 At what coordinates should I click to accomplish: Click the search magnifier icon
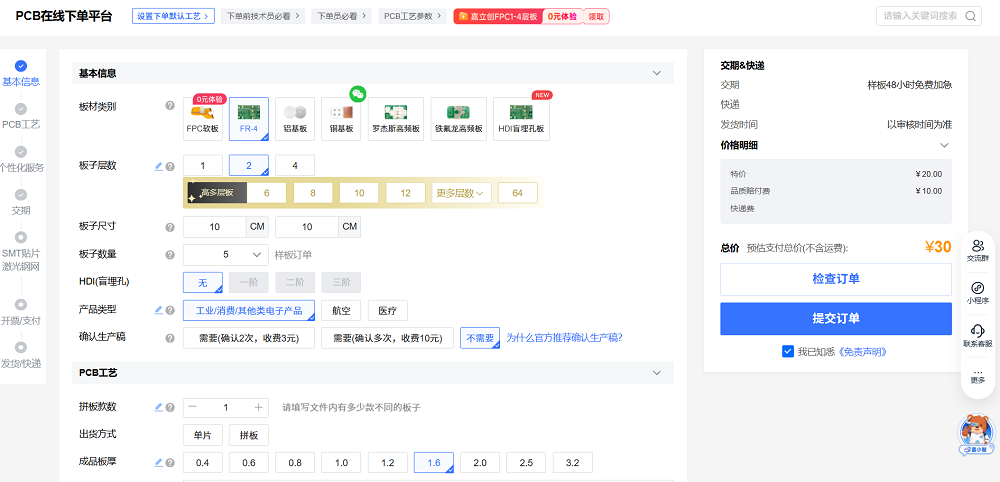click(x=970, y=16)
